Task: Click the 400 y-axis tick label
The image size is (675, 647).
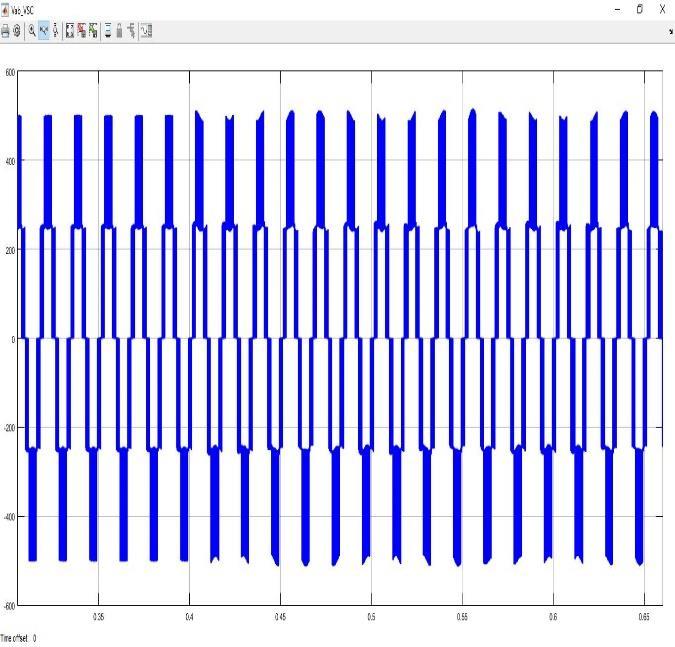Action: tap(10, 161)
